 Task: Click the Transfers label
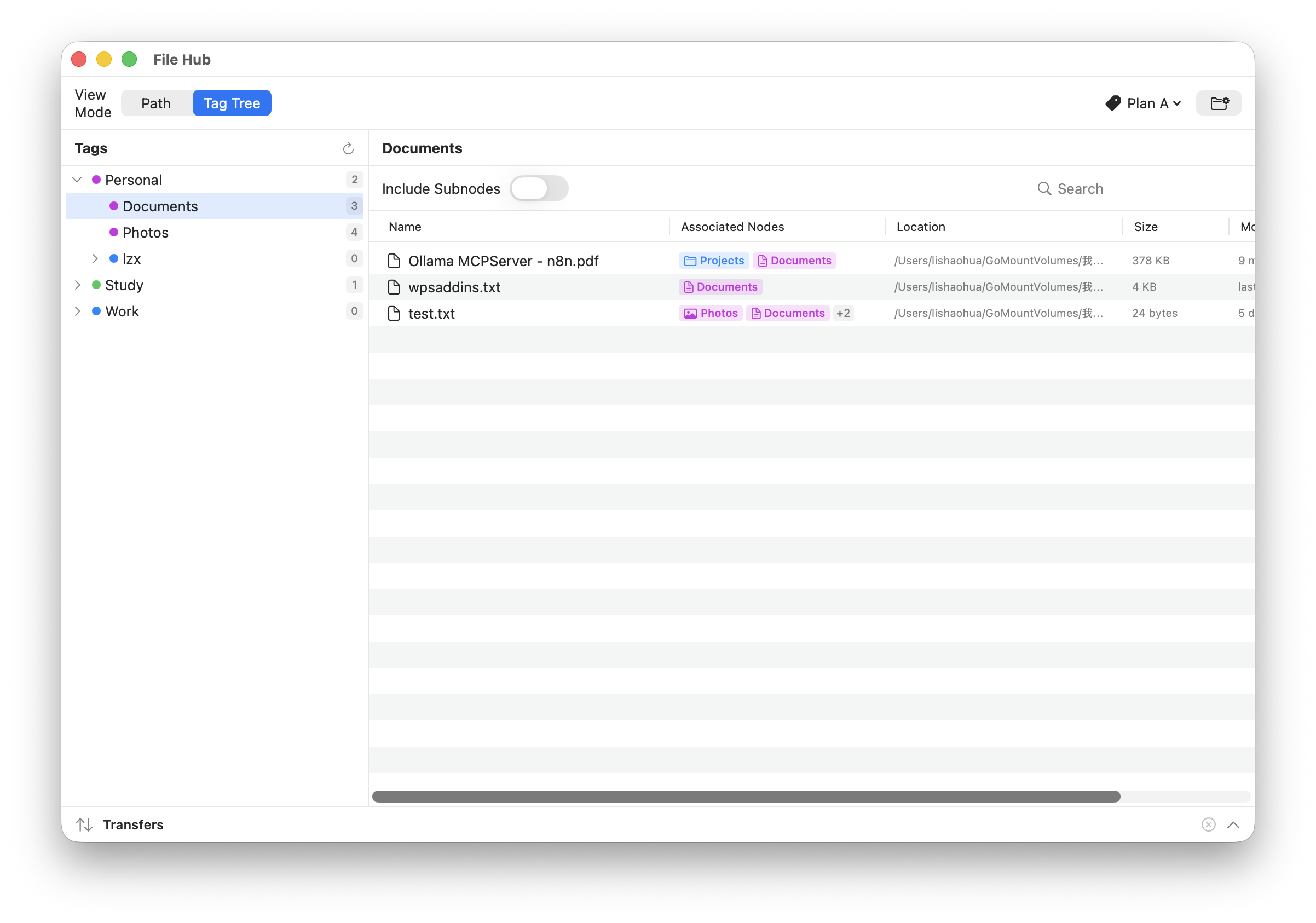pos(133,824)
